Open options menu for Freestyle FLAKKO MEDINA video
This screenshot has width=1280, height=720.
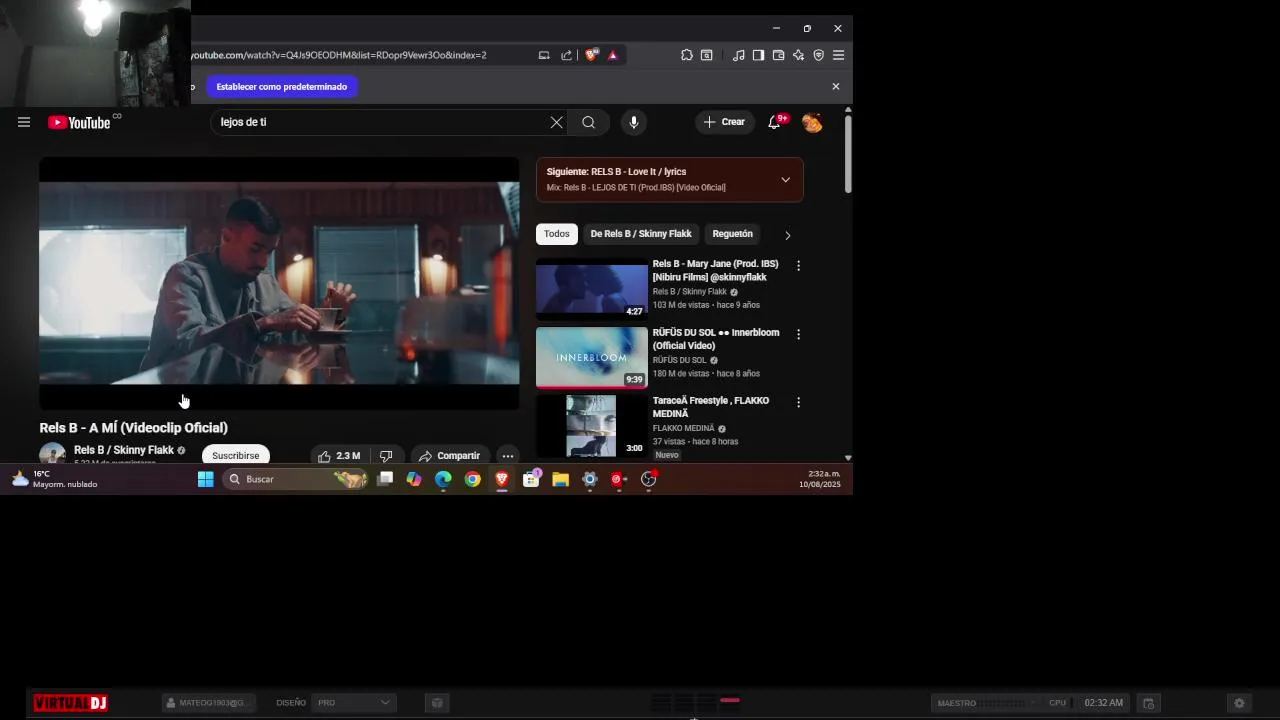pos(798,402)
